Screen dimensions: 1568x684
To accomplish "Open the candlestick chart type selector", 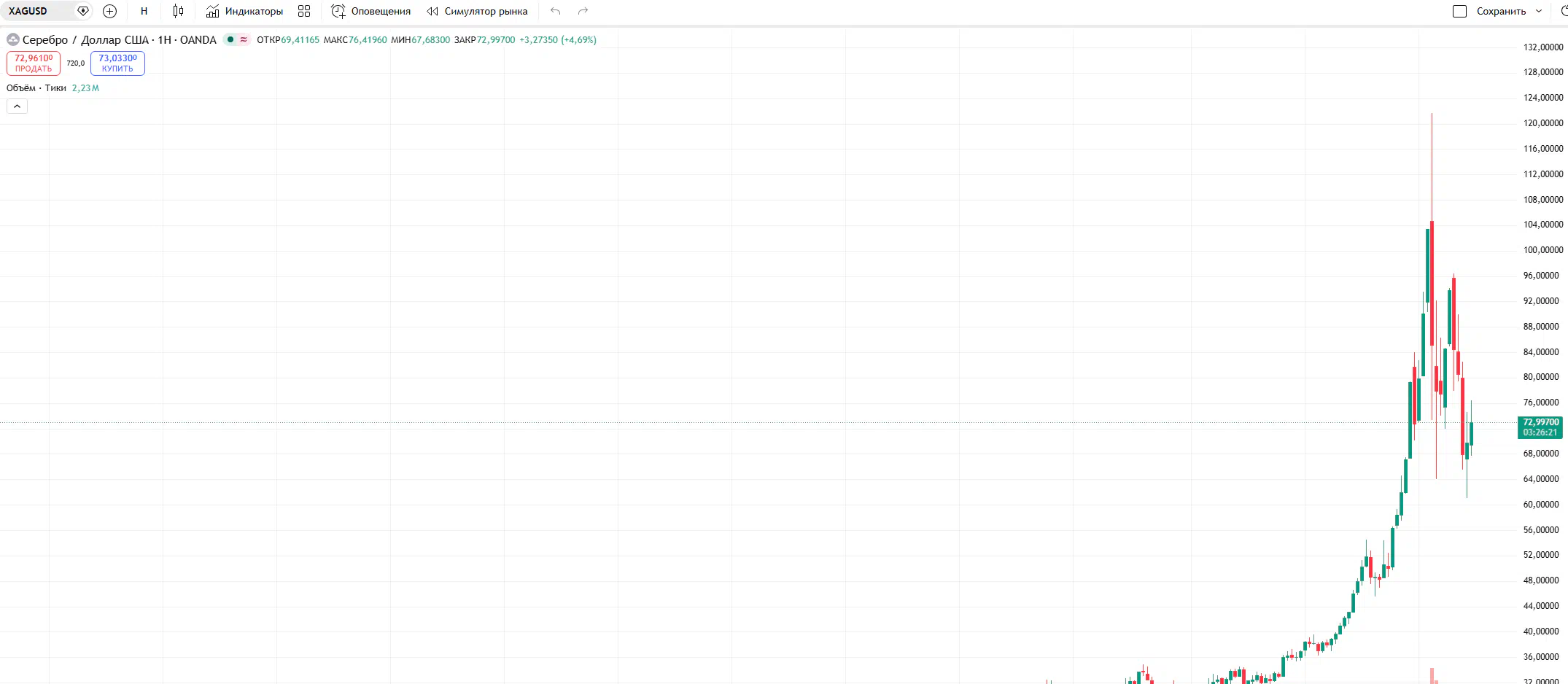I will tap(178, 11).
